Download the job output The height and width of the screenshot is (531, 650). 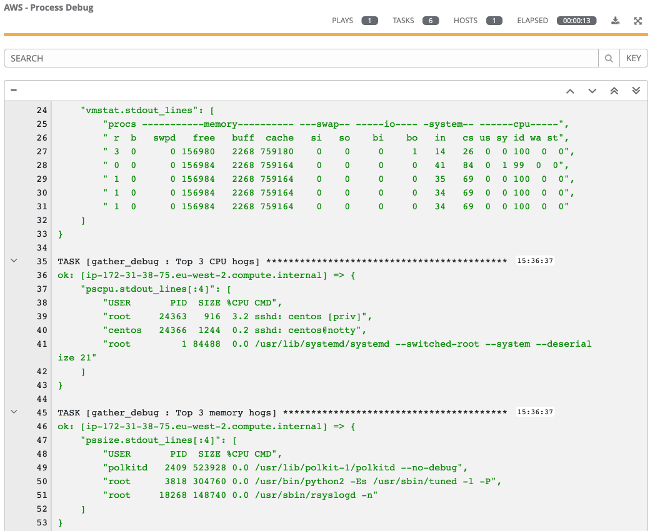[x=615, y=20]
